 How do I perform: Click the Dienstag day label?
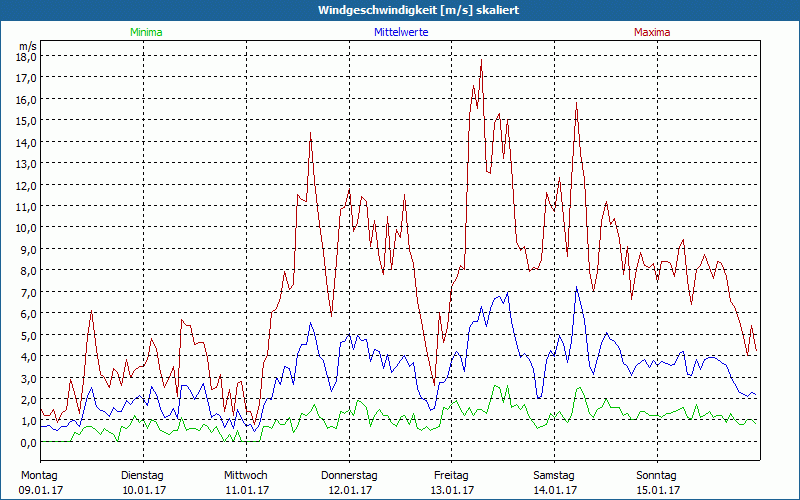[x=142, y=476]
